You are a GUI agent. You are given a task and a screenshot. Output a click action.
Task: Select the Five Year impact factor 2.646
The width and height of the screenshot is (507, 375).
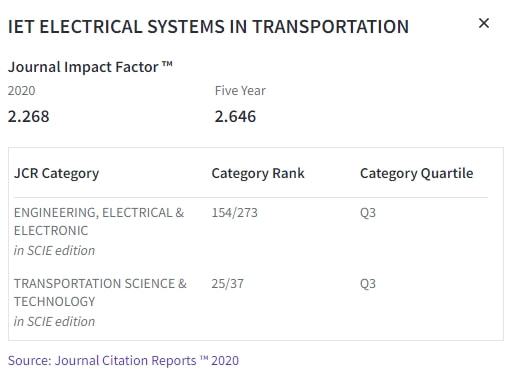tap(235, 116)
